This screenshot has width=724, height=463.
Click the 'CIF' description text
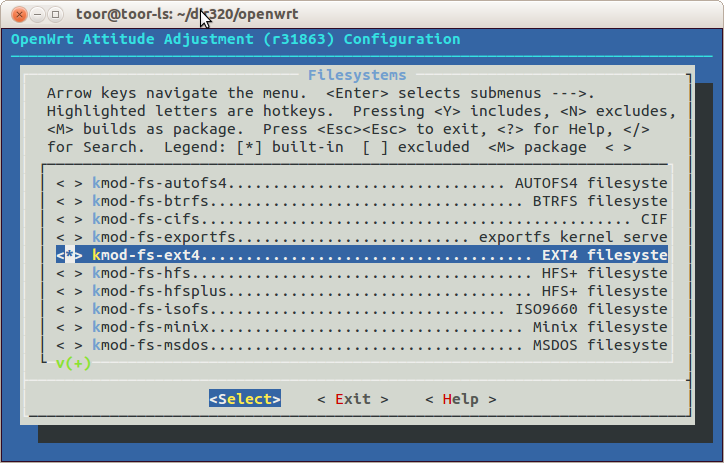[x=654, y=219]
